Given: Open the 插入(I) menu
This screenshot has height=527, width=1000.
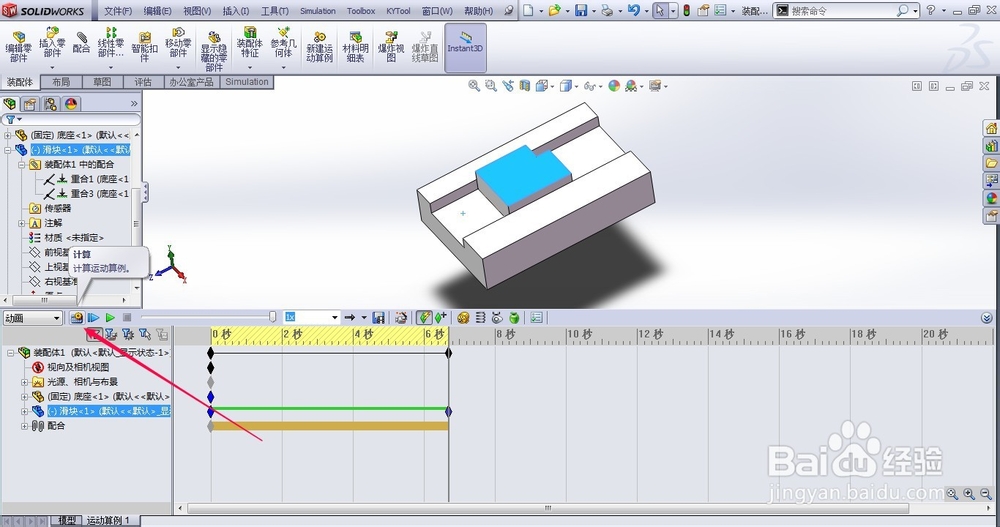Looking at the screenshot, I should click(x=236, y=11).
